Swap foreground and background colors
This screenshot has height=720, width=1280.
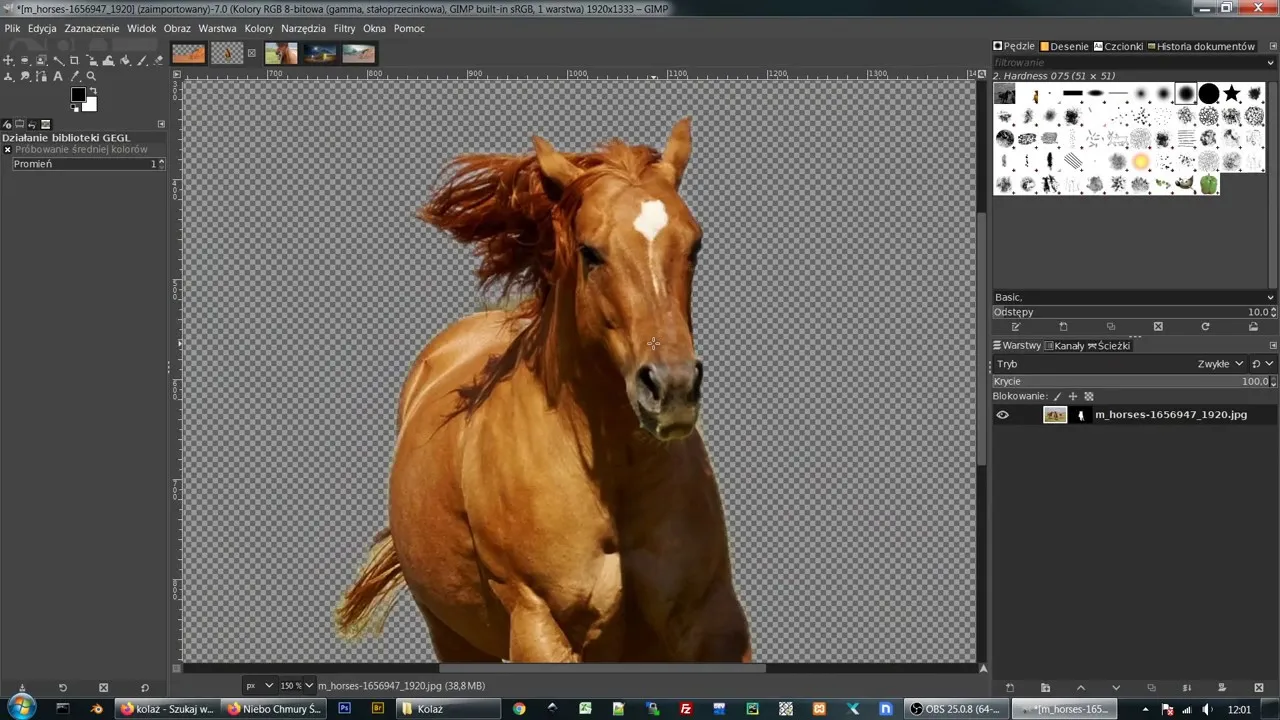click(93, 90)
